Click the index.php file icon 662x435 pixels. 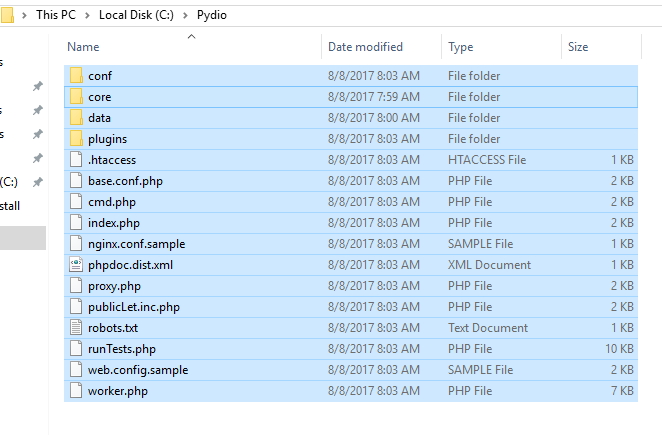click(x=76, y=223)
